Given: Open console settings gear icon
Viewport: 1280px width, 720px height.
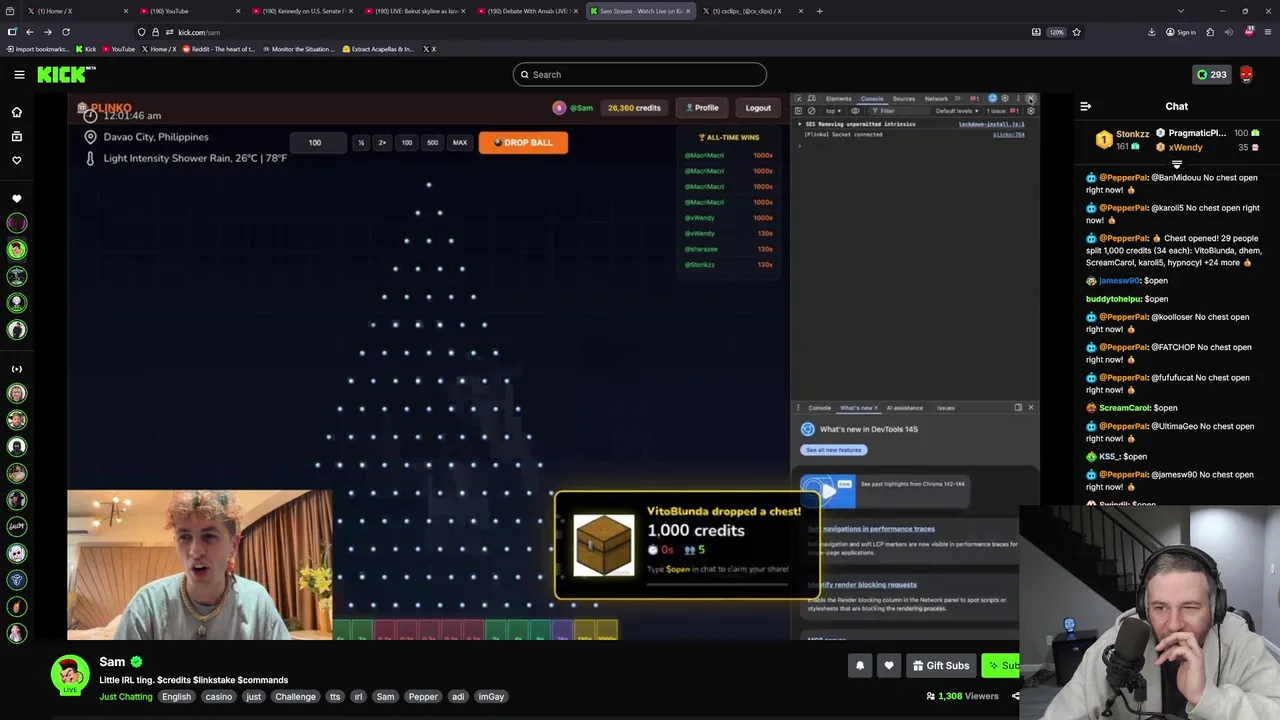Looking at the screenshot, I should [1031, 111].
